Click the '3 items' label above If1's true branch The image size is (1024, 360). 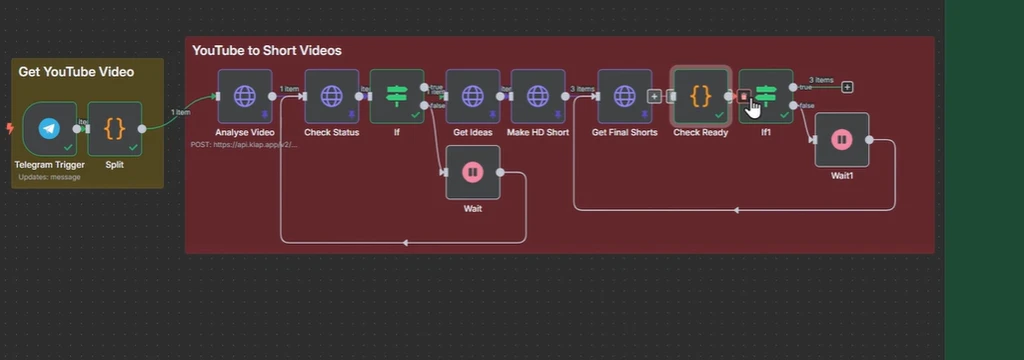pos(822,80)
